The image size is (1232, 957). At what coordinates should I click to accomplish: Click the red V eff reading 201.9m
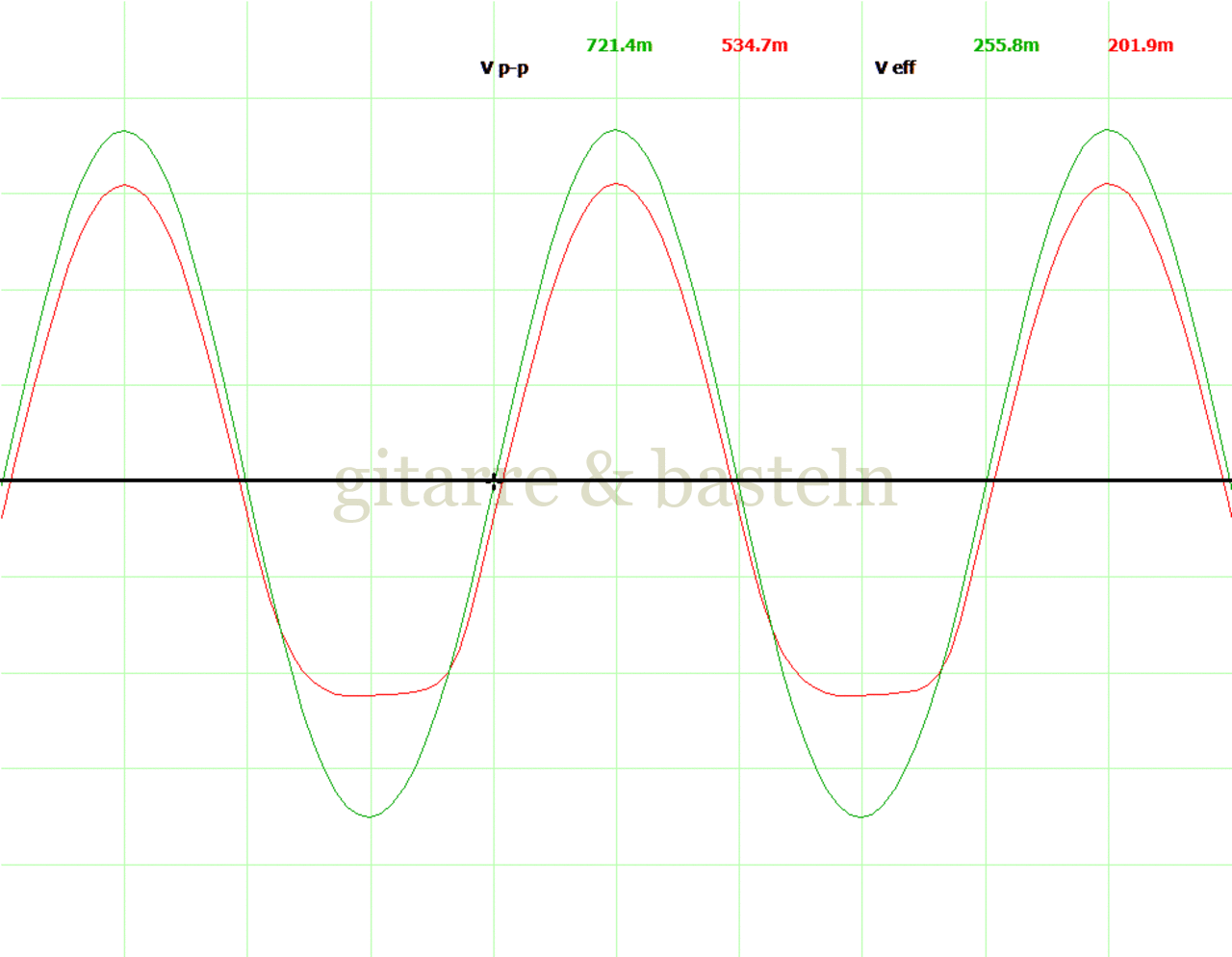coord(1141,45)
